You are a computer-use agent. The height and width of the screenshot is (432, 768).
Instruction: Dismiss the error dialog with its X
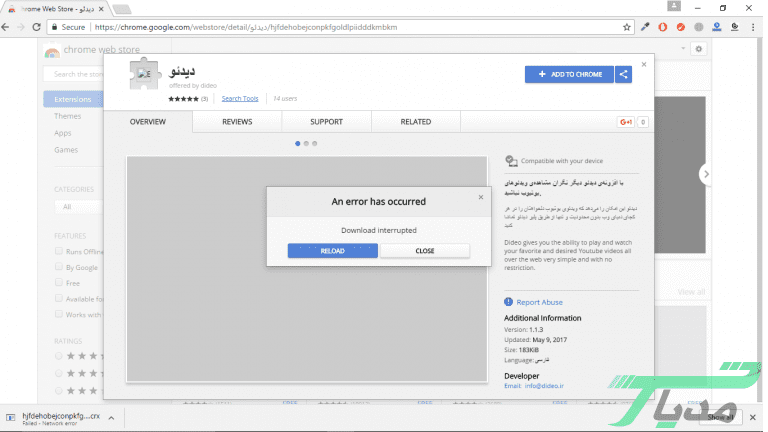coord(481,197)
